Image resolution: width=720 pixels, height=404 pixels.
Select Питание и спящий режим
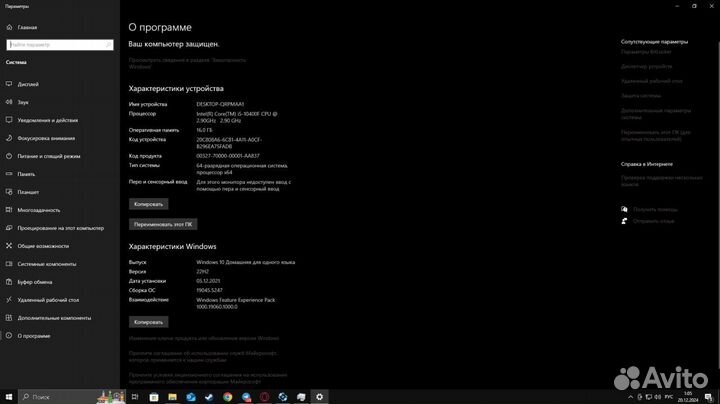(49, 156)
